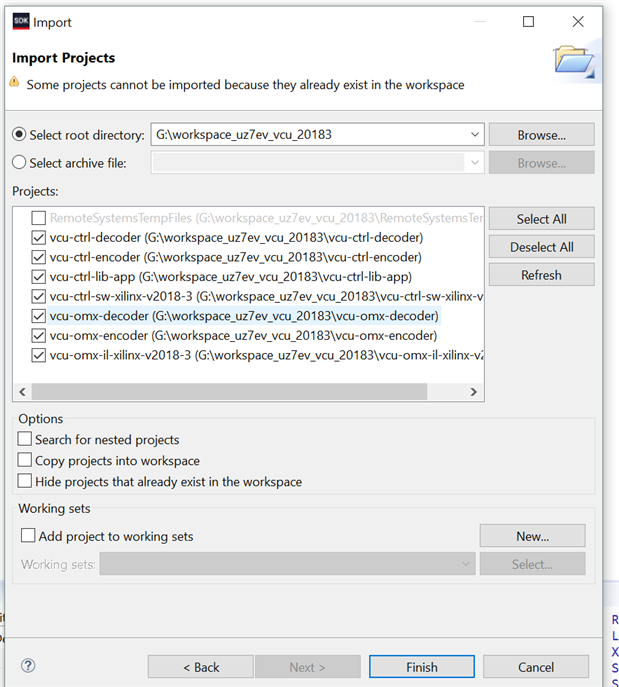The image size is (619, 687).
Task: Select the vcu-omx-decoder project row text
Action: [244, 316]
